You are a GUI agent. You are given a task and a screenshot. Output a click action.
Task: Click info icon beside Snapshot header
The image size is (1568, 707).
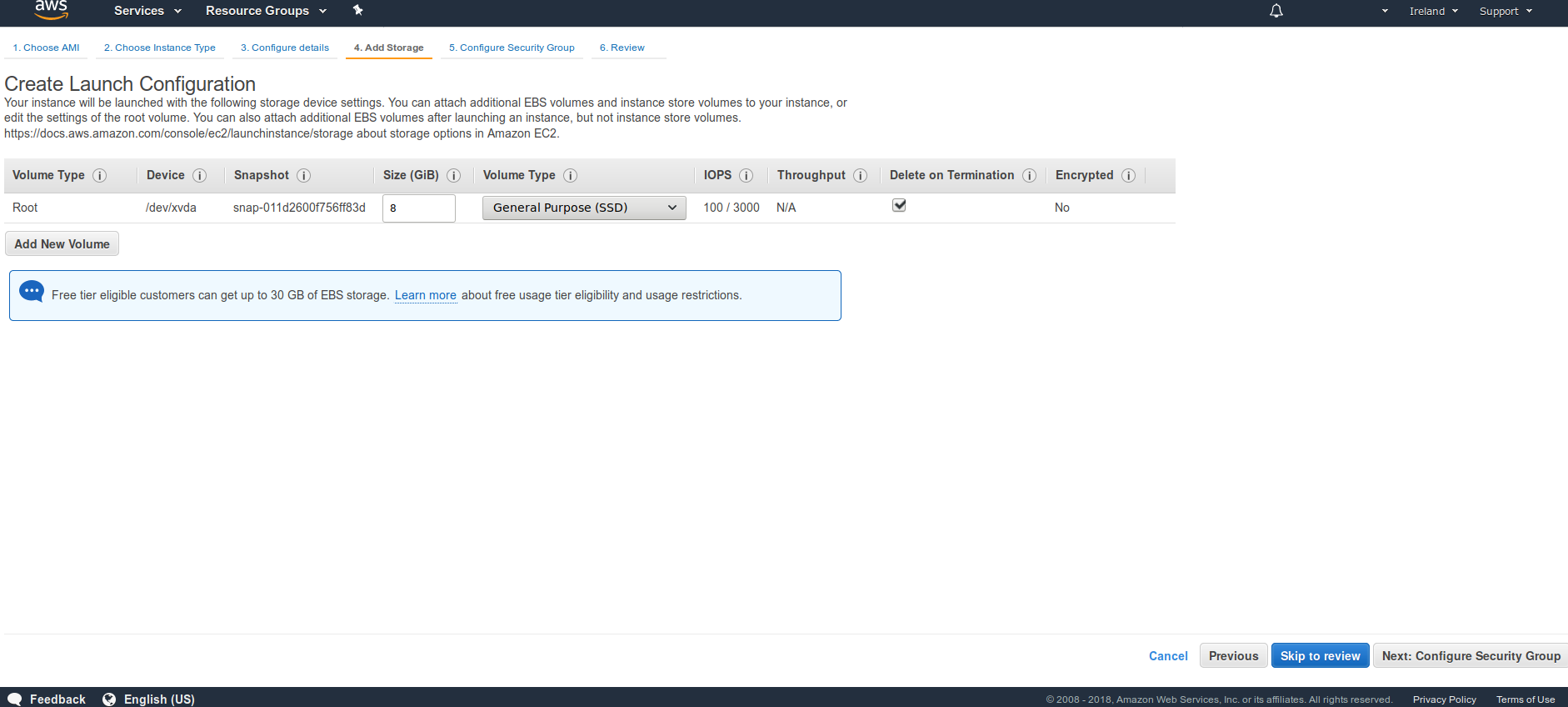tap(303, 175)
